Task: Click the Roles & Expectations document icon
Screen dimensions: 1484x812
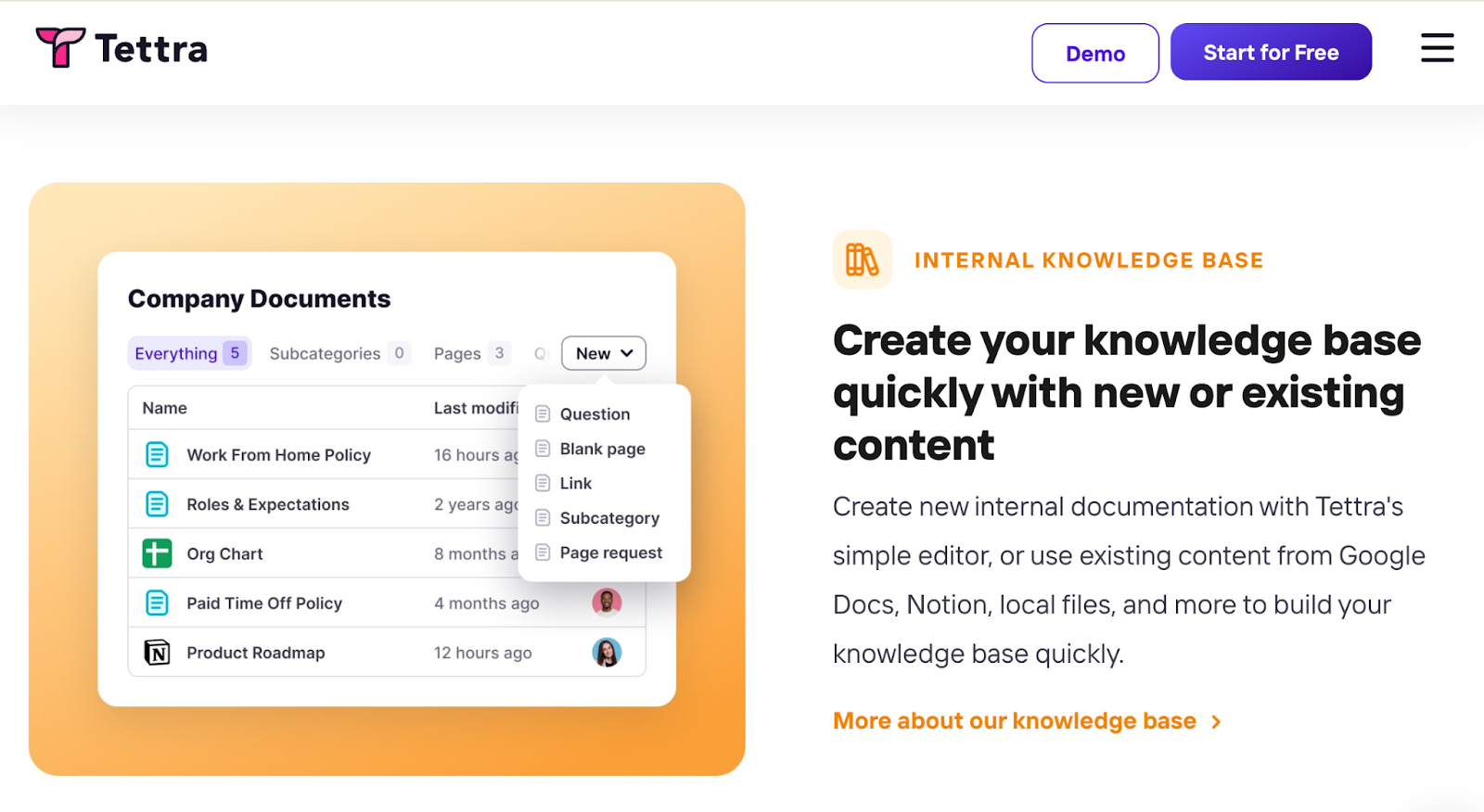Action: pyautogui.click(x=157, y=504)
